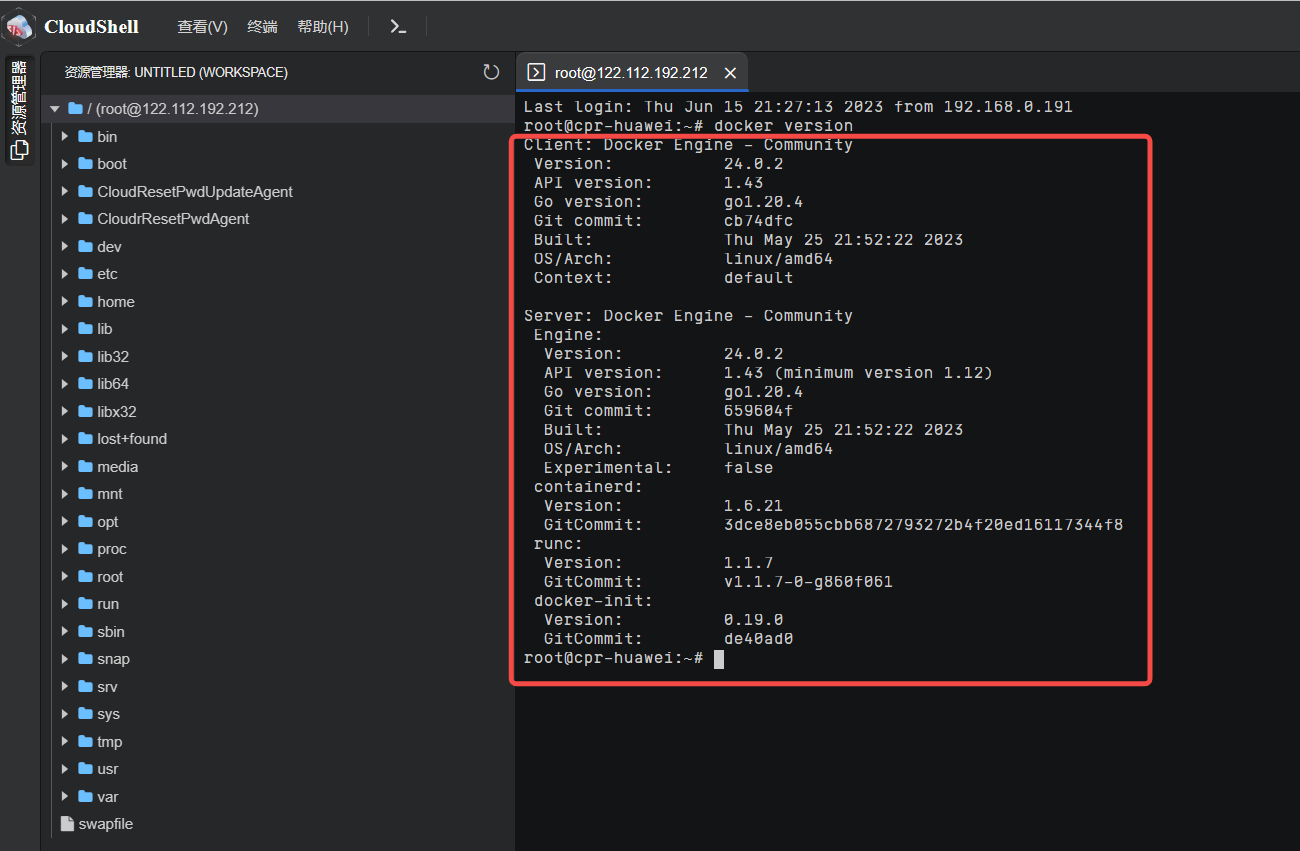This screenshot has height=851, width=1300.
Task: Click the opt folder icon
Action: 85,522
